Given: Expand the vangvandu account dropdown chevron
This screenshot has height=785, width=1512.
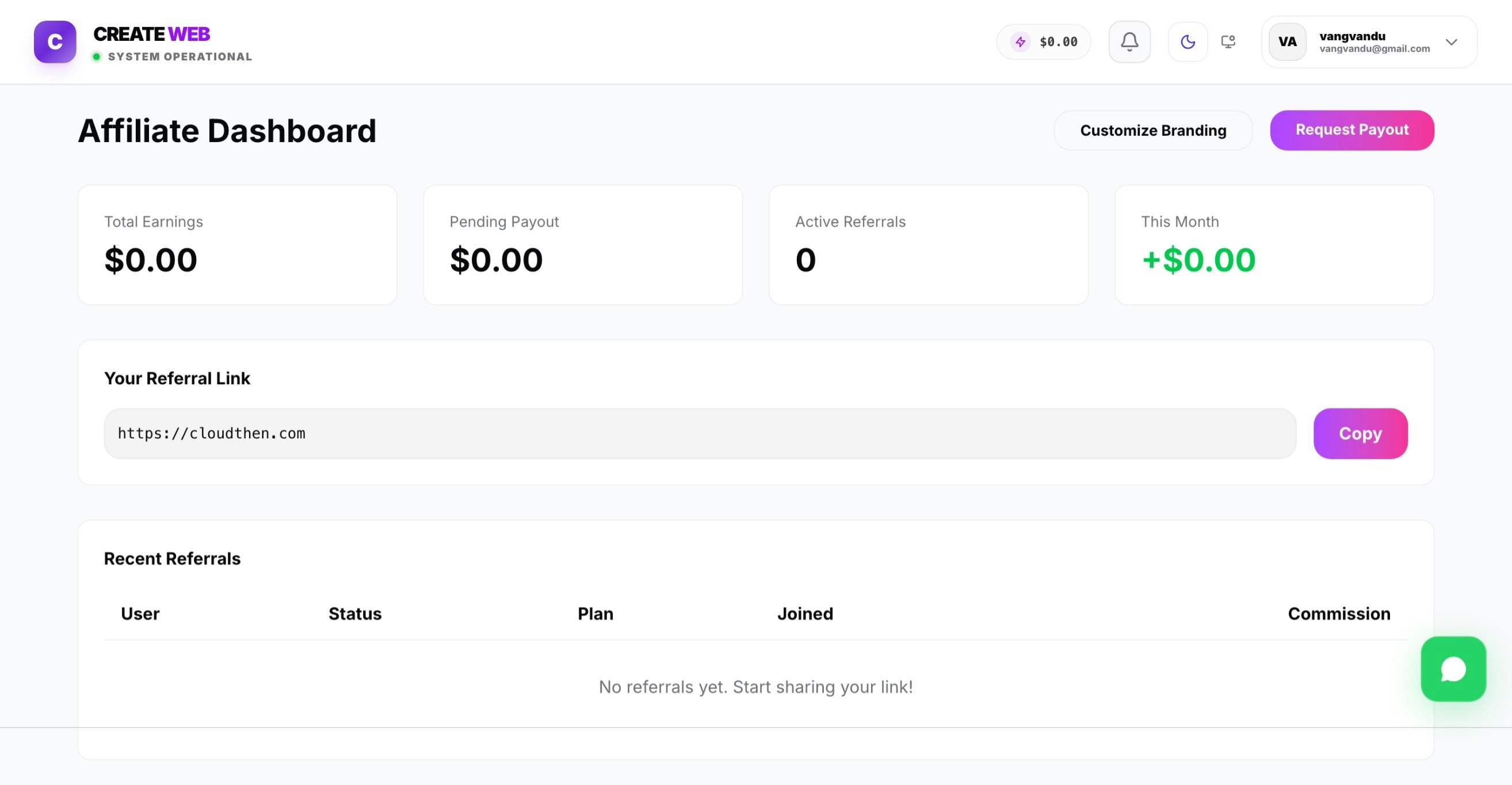Looking at the screenshot, I should tap(1451, 42).
